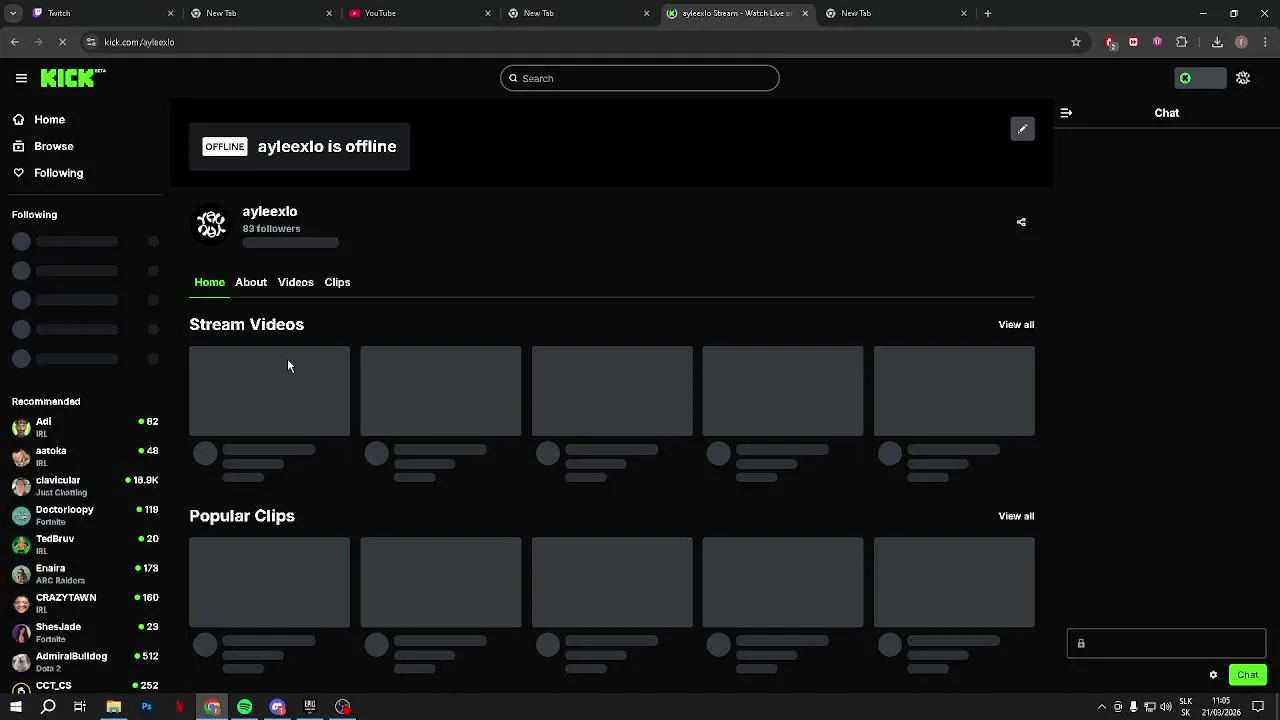Viewport: 1280px width, 720px height.
Task: Click the kick.com/ayleexlo address bar
Action: tap(580, 42)
